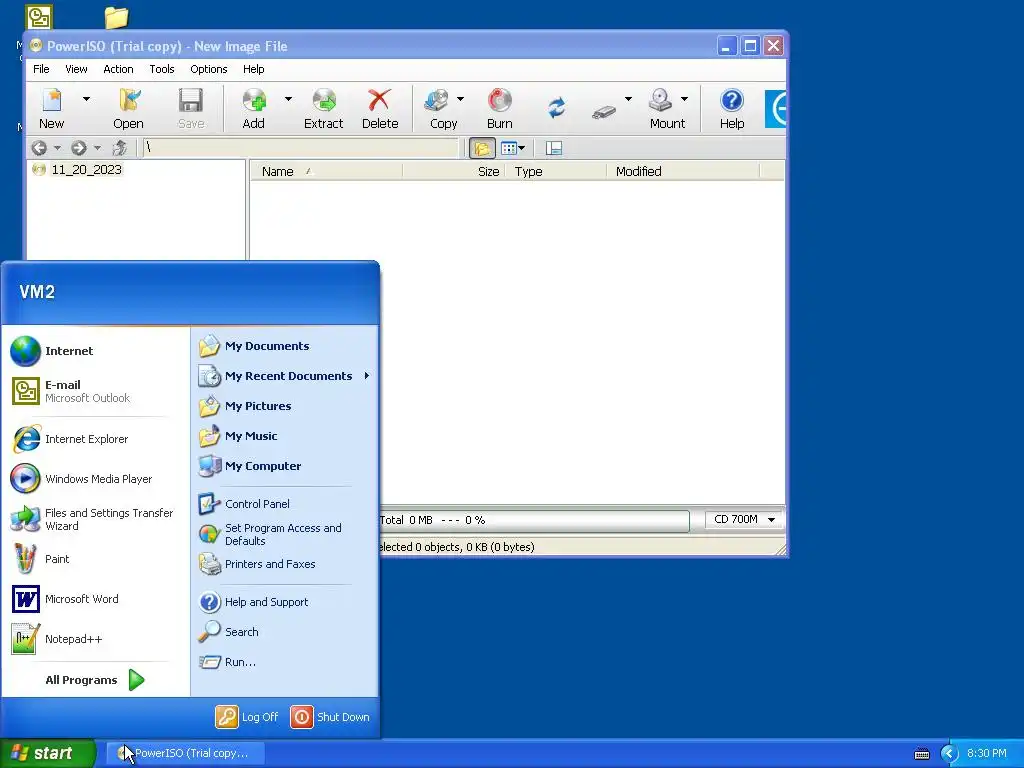Click the blue Convert arrows icon
The width and height of the screenshot is (1024, 768).
[x=556, y=107]
